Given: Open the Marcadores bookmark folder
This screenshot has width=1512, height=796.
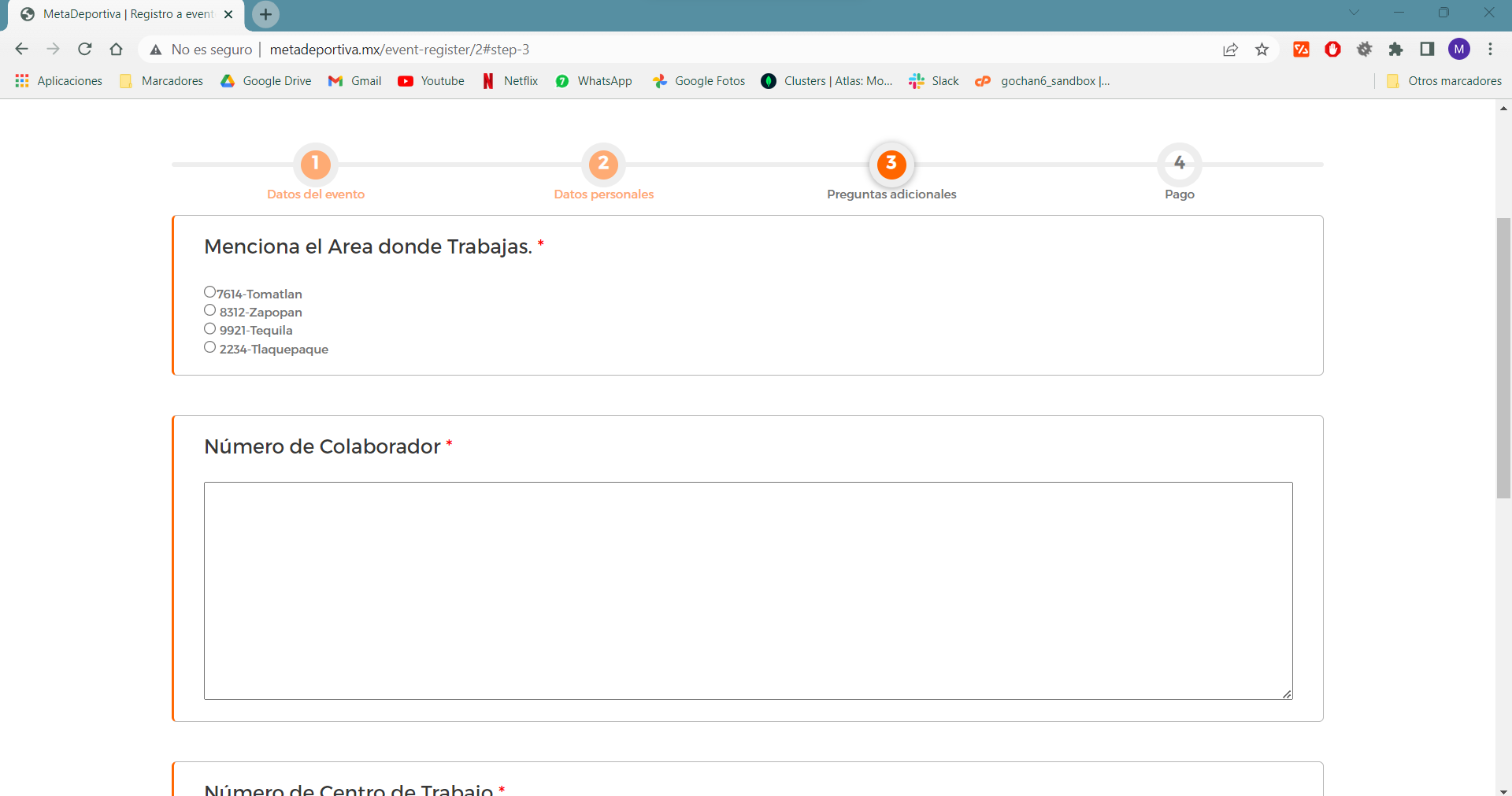Looking at the screenshot, I should [161, 81].
